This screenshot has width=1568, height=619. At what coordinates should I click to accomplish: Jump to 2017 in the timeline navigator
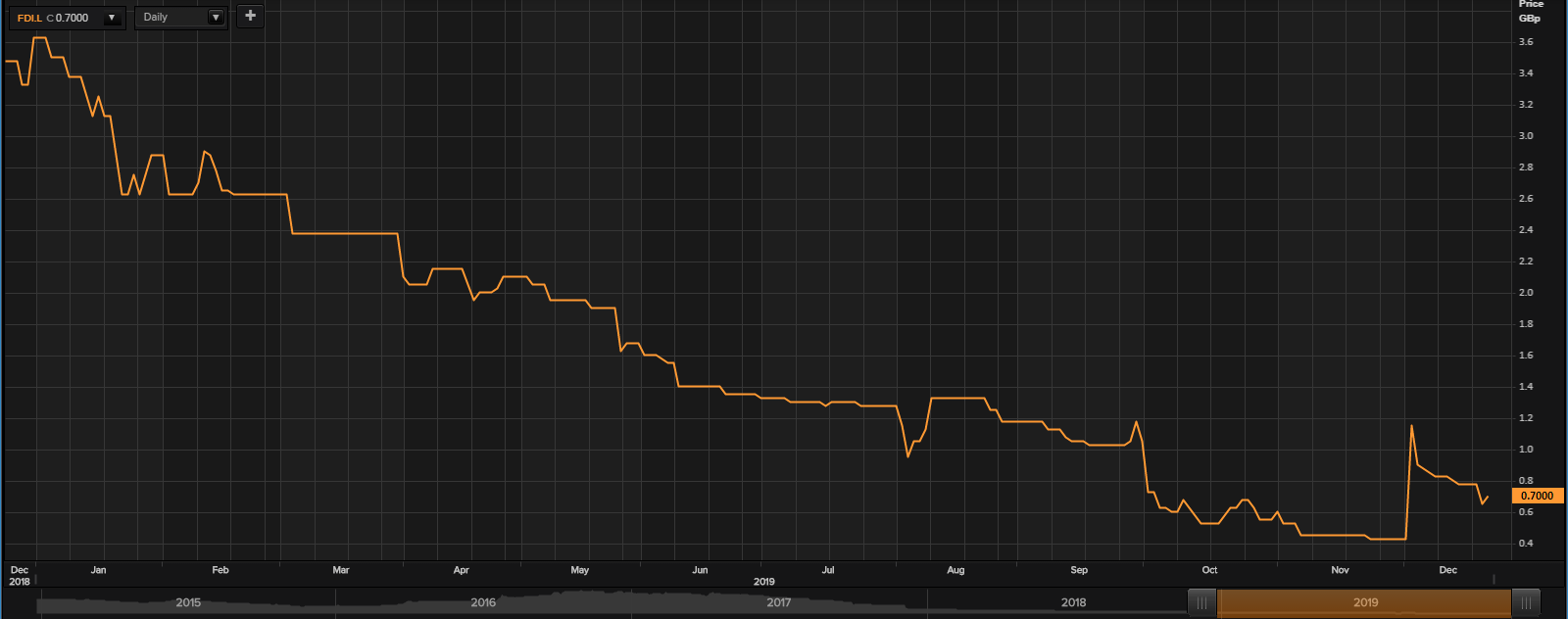coord(779,602)
